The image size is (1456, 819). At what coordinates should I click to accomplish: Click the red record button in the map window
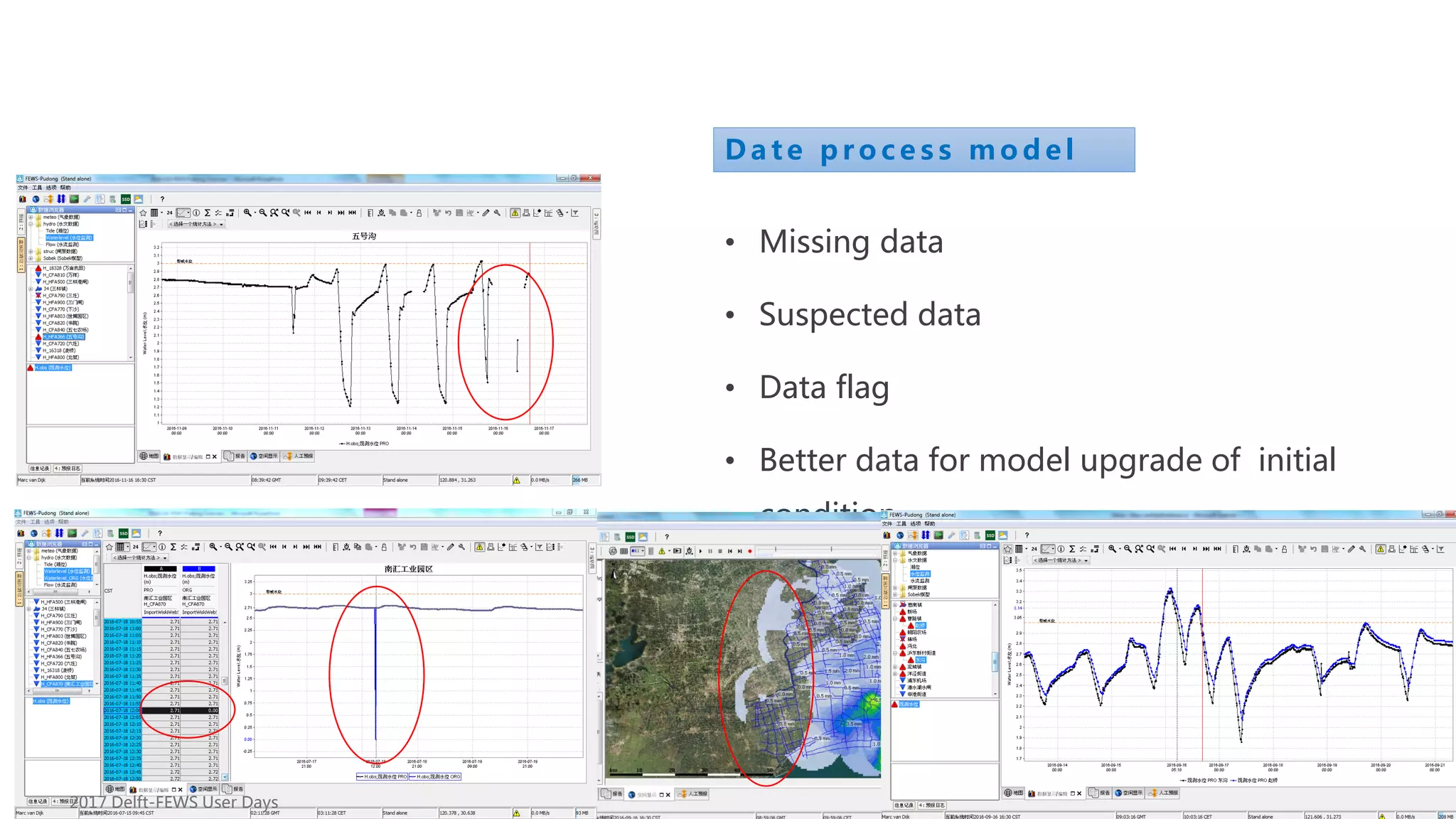click(x=749, y=551)
